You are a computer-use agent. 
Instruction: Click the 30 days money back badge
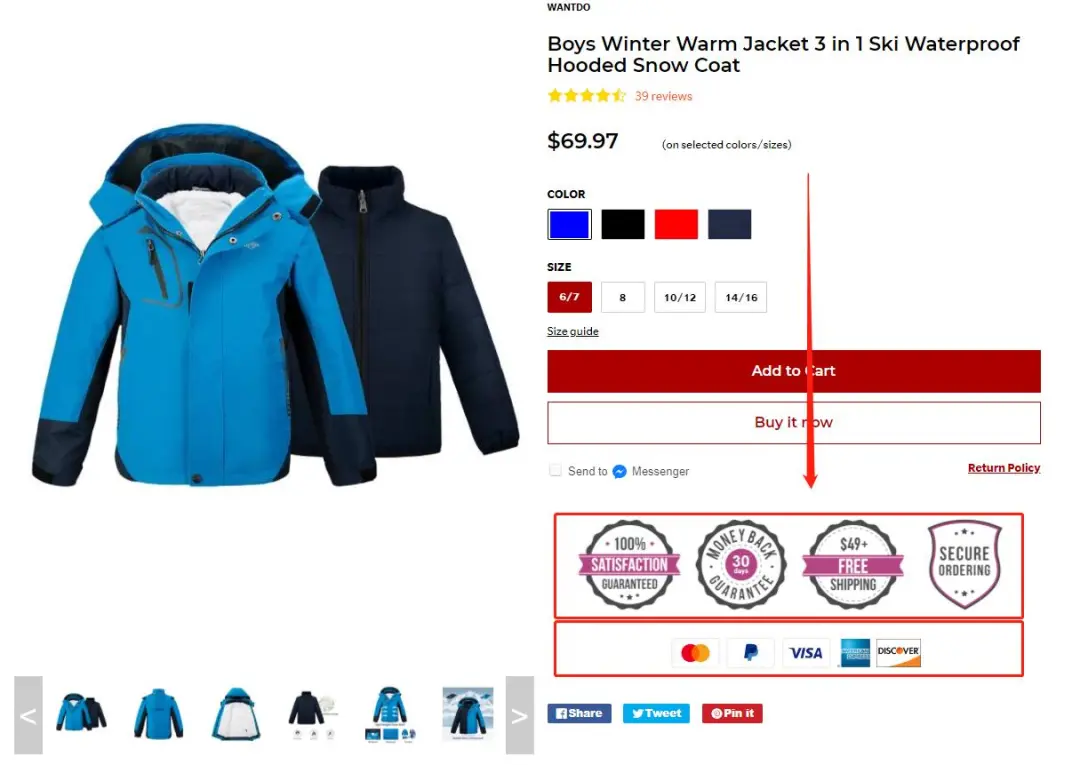741,564
